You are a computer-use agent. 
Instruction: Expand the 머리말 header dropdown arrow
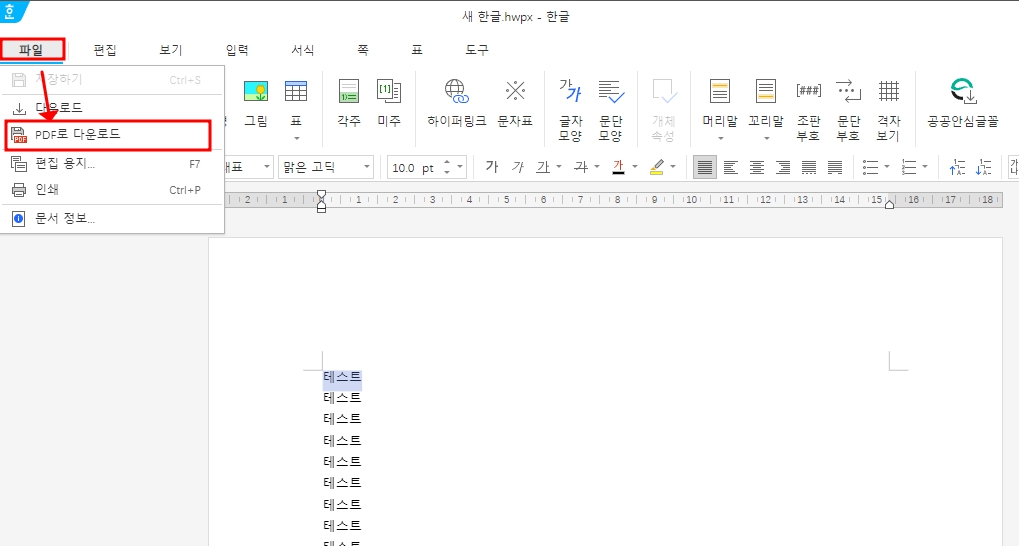point(721,138)
